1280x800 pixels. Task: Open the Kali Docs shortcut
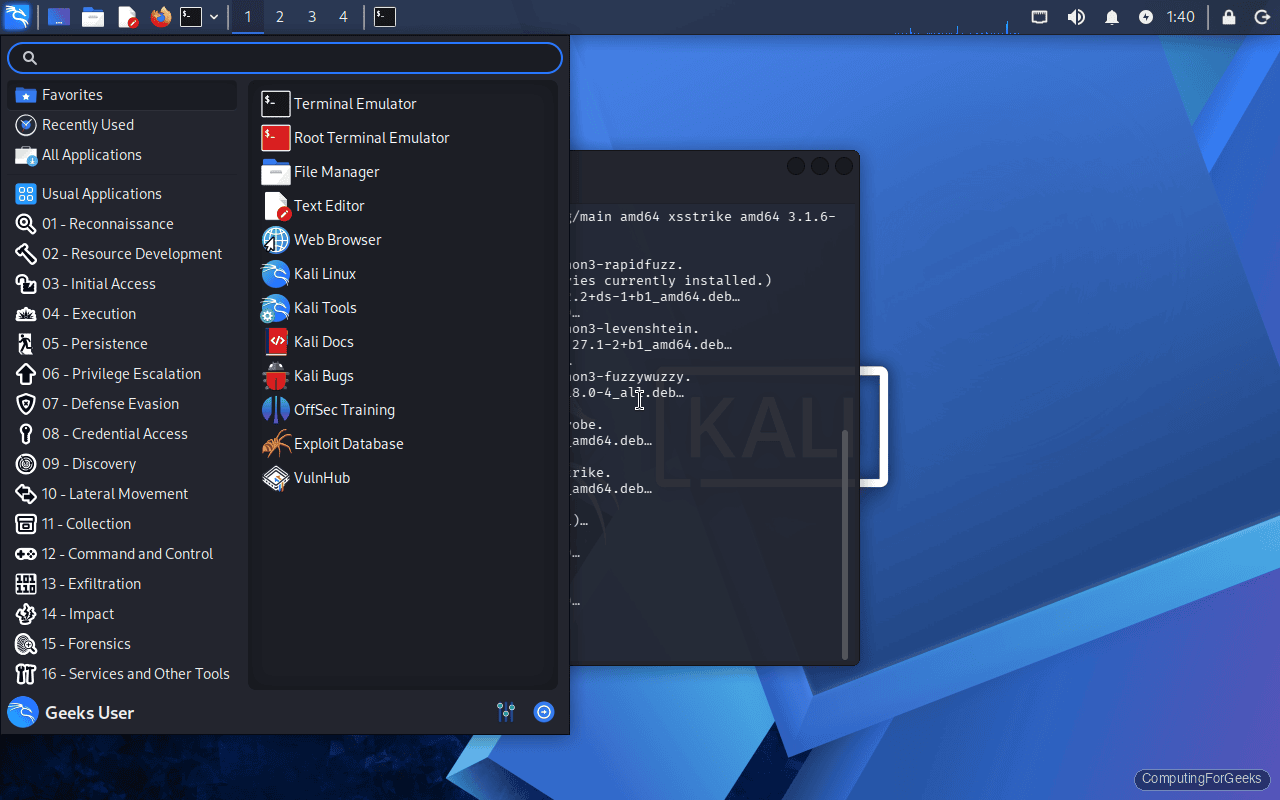(x=321, y=341)
